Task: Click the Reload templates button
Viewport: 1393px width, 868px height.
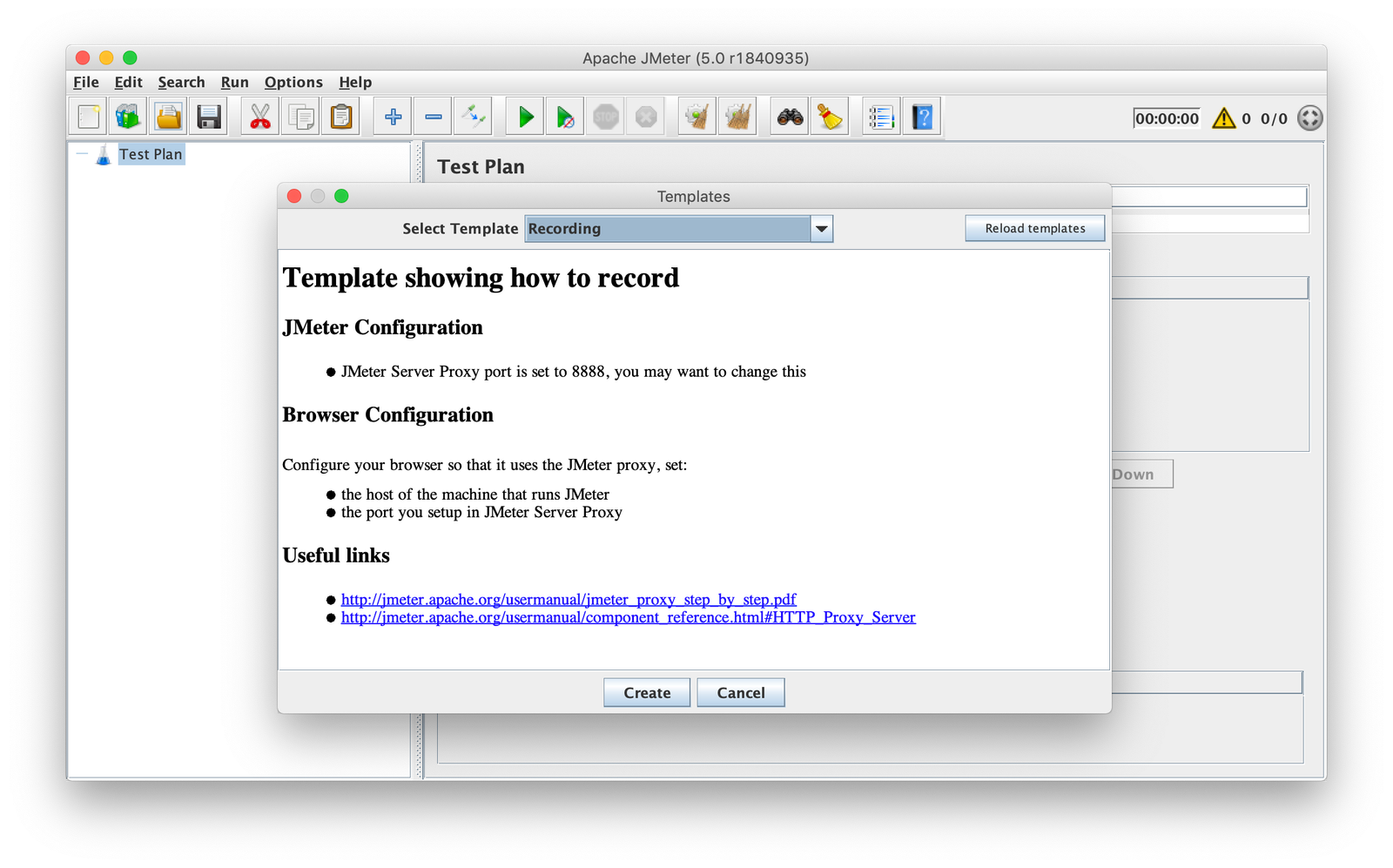Action: coord(1034,228)
